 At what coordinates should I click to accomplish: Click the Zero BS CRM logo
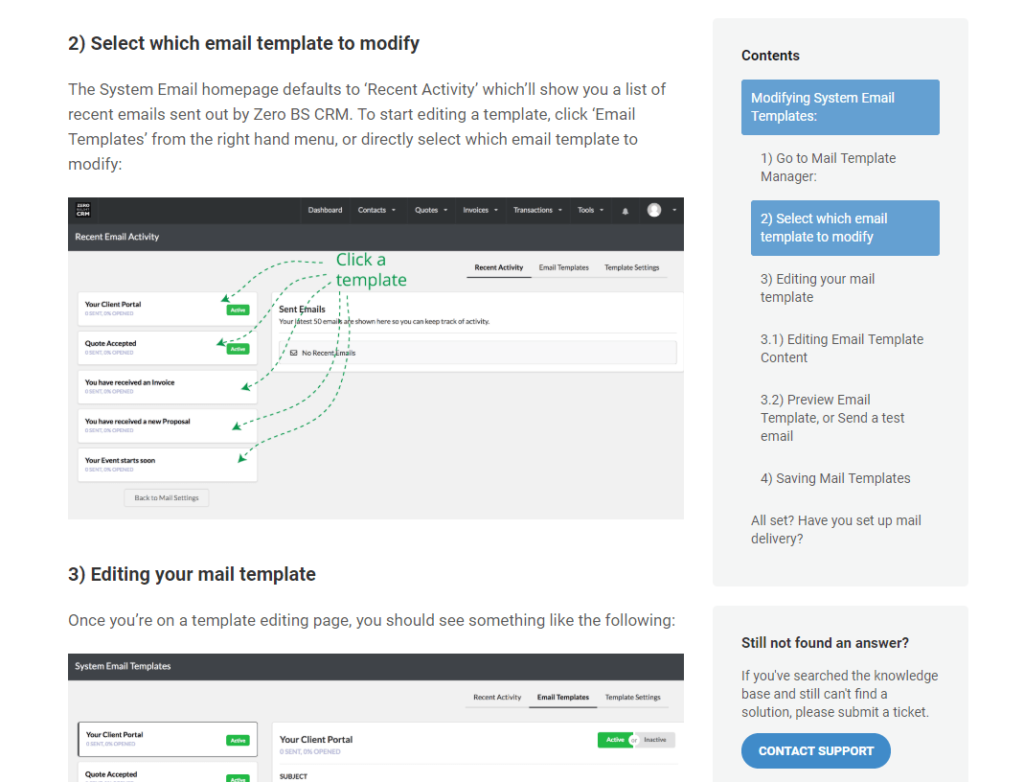[84, 210]
